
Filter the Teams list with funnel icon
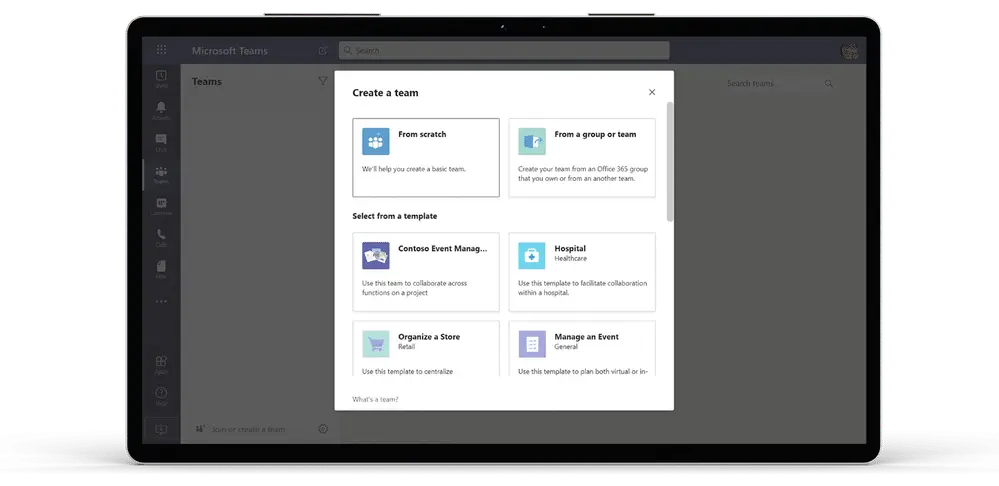pos(322,81)
